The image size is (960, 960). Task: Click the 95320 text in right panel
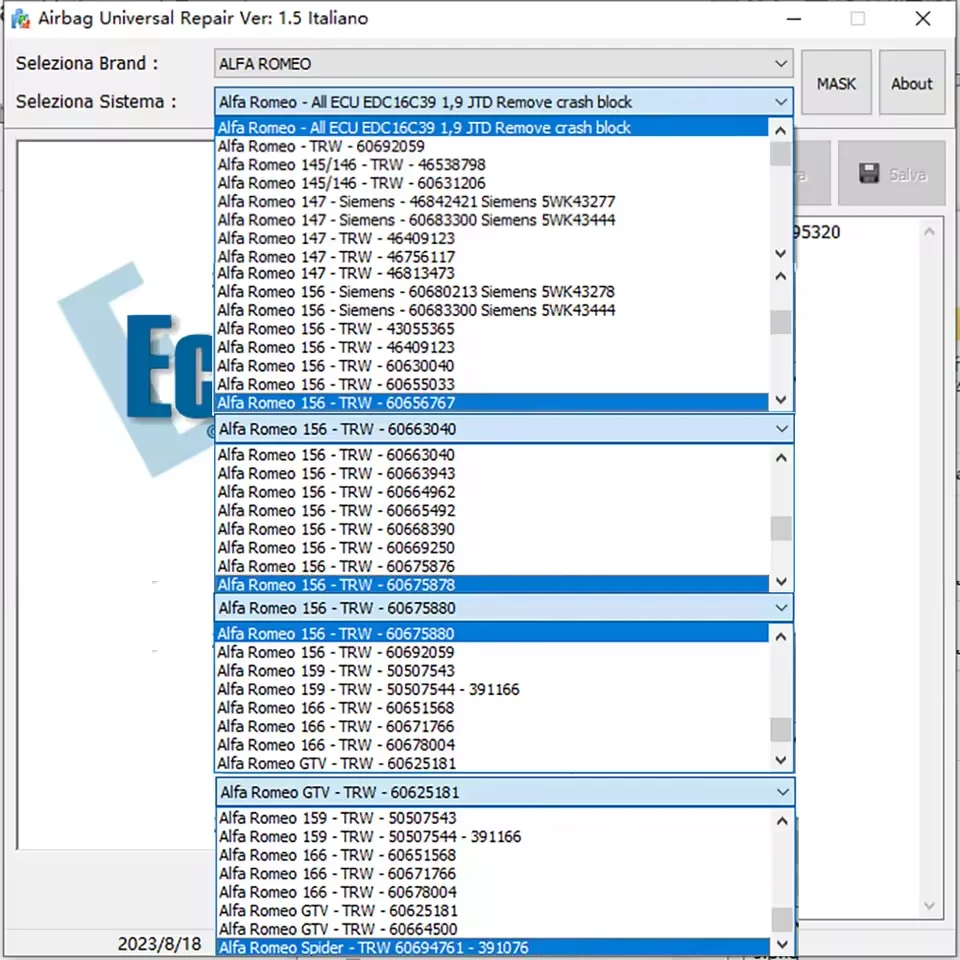(x=817, y=233)
